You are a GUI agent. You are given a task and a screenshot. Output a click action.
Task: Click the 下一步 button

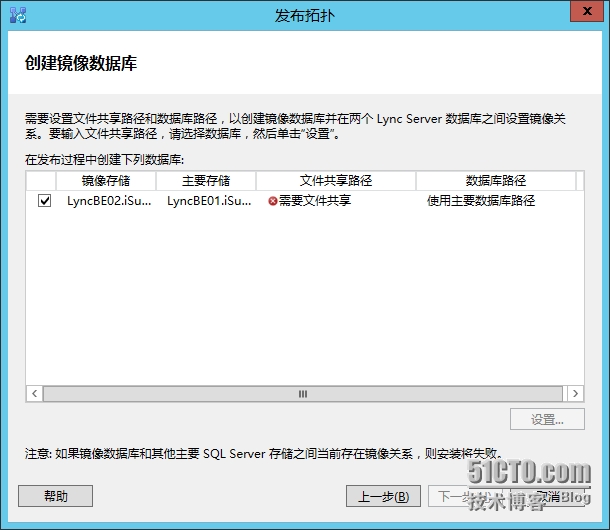465,496
